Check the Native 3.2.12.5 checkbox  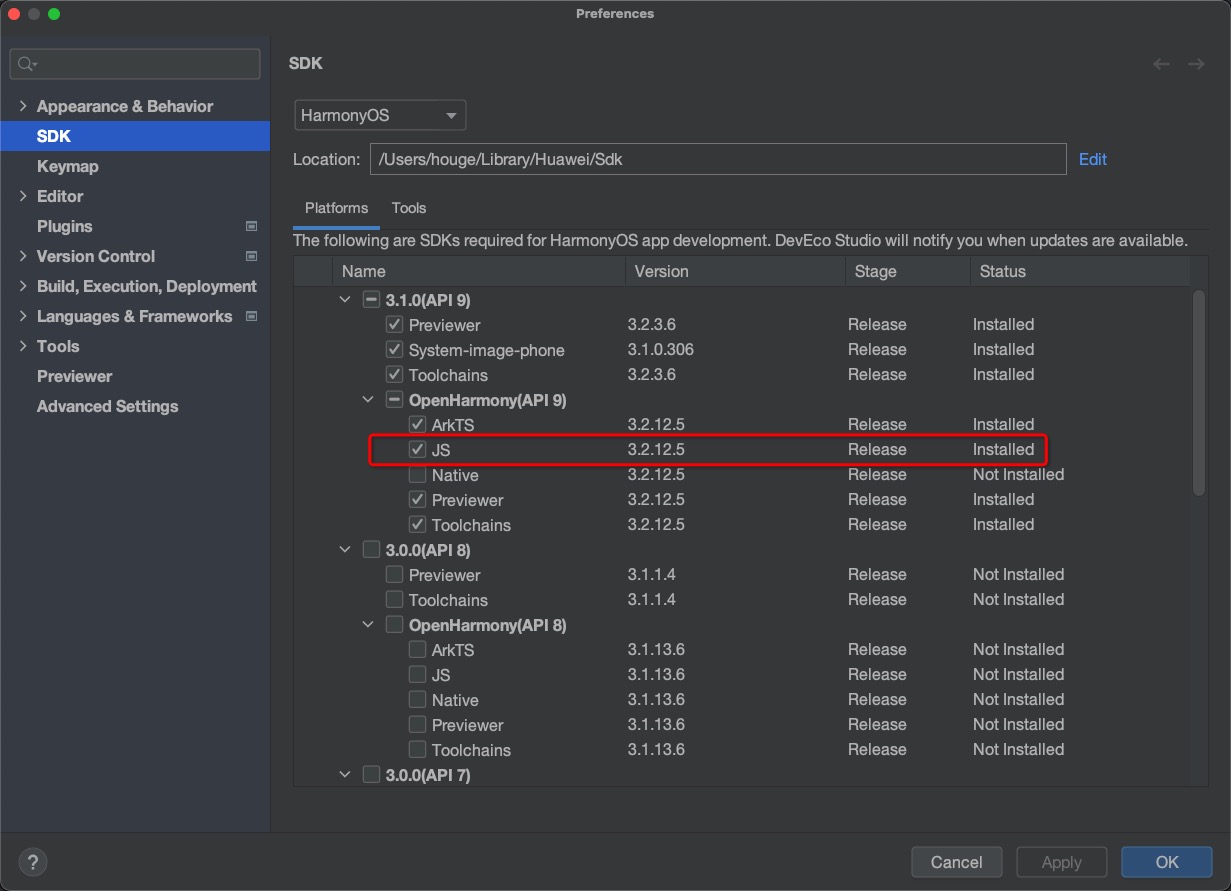pos(417,475)
